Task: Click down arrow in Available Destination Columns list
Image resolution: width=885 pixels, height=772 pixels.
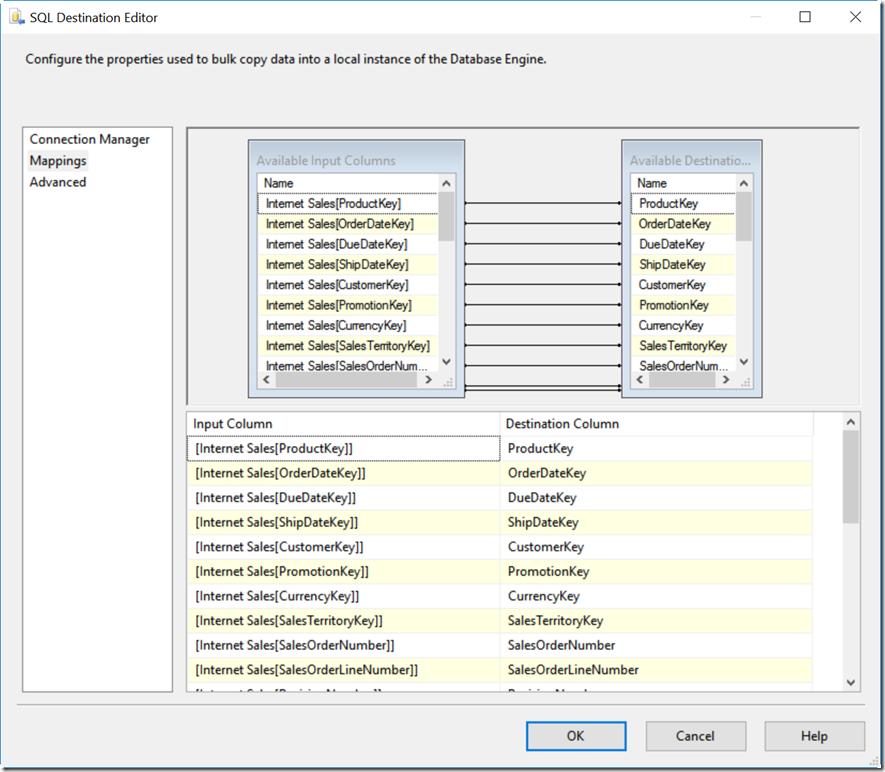Action: coord(744,362)
